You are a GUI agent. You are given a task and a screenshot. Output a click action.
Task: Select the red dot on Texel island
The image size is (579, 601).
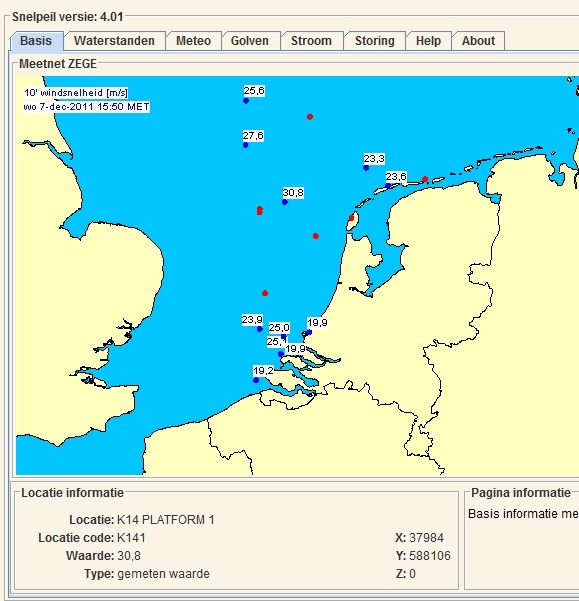pos(351,218)
